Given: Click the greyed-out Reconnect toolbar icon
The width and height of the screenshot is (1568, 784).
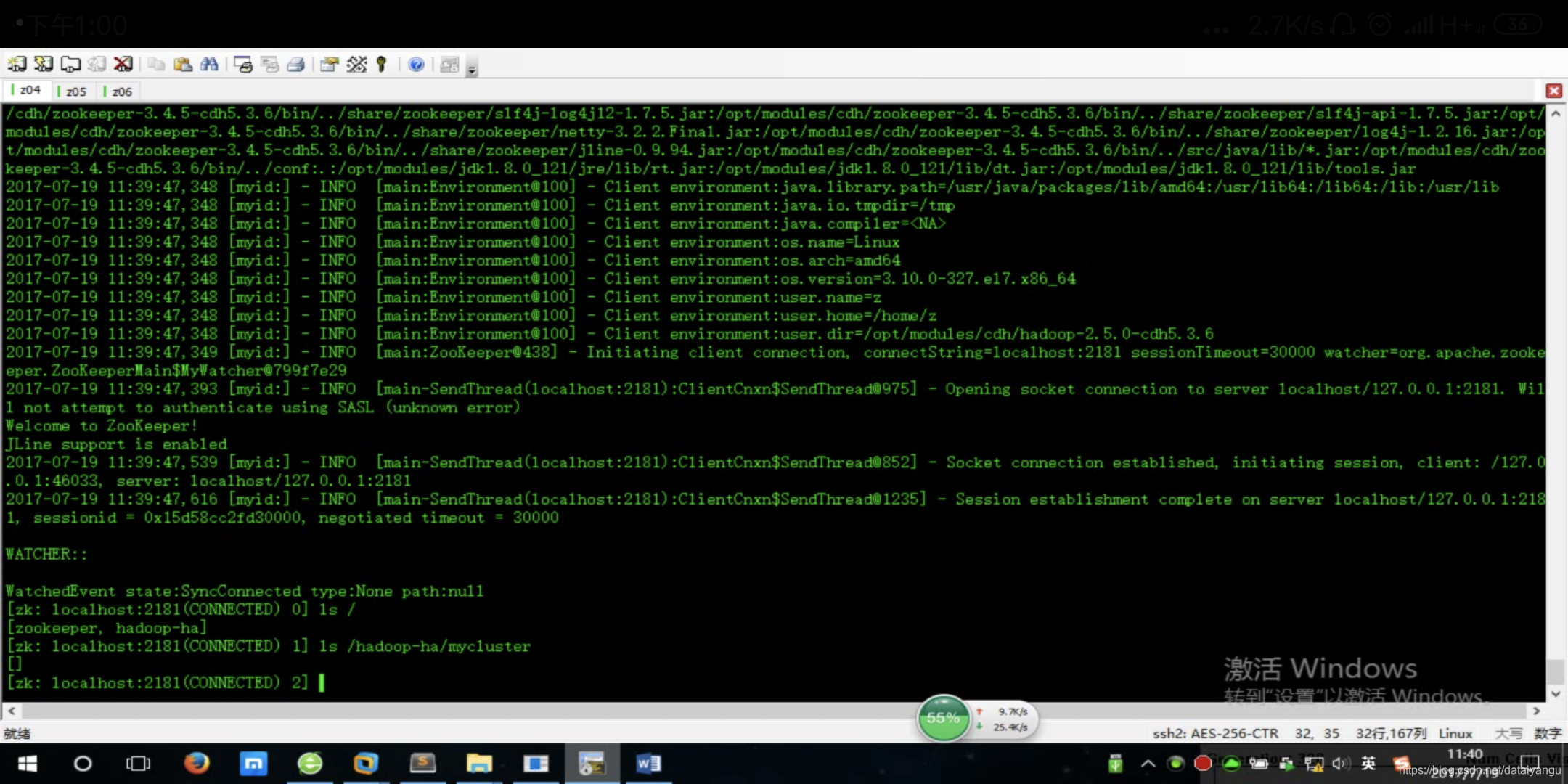Looking at the screenshot, I should point(97,65).
